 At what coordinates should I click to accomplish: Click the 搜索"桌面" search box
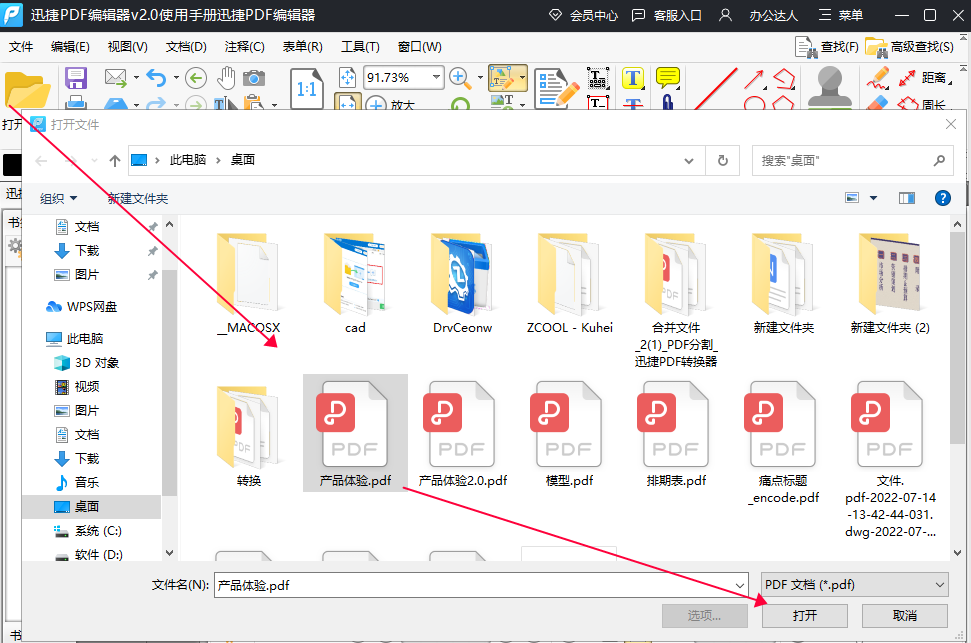pyautogui.click(x=852, y=161)
